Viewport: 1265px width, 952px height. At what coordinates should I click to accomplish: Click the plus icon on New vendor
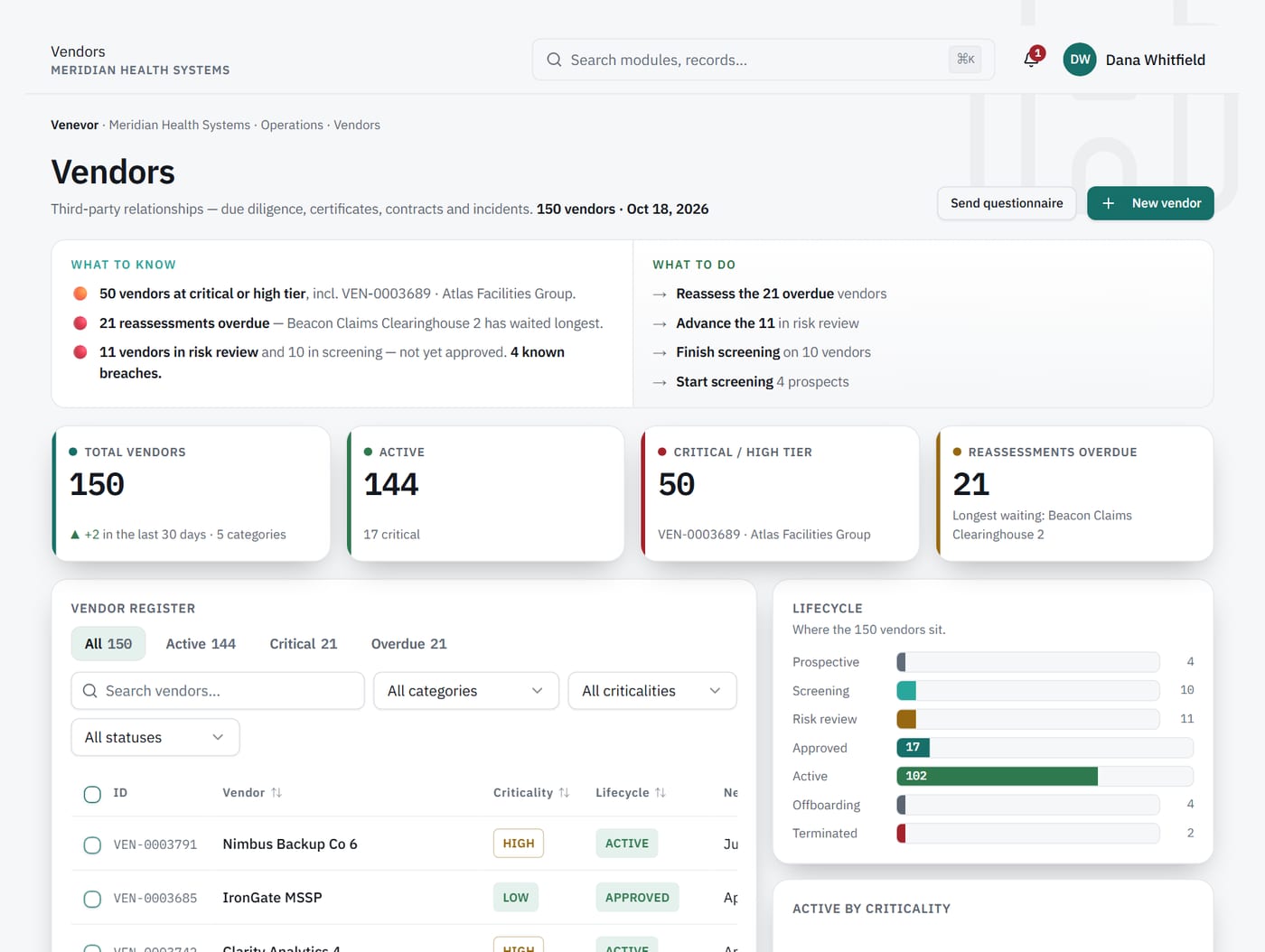pos(1108,203)
